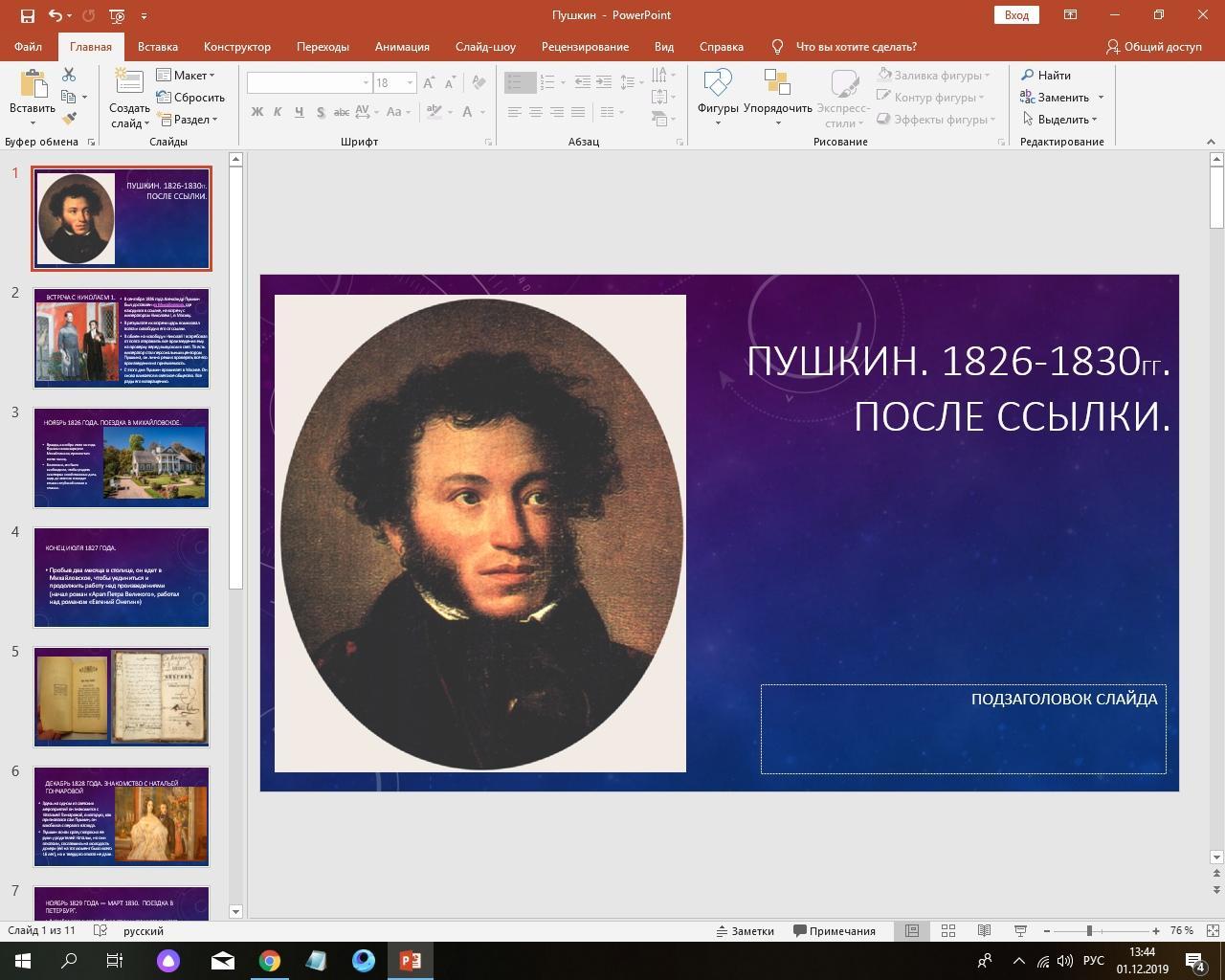Open the File (Файл) tab
This screenshot has height=980, width=1225.
tap(28, 46)
